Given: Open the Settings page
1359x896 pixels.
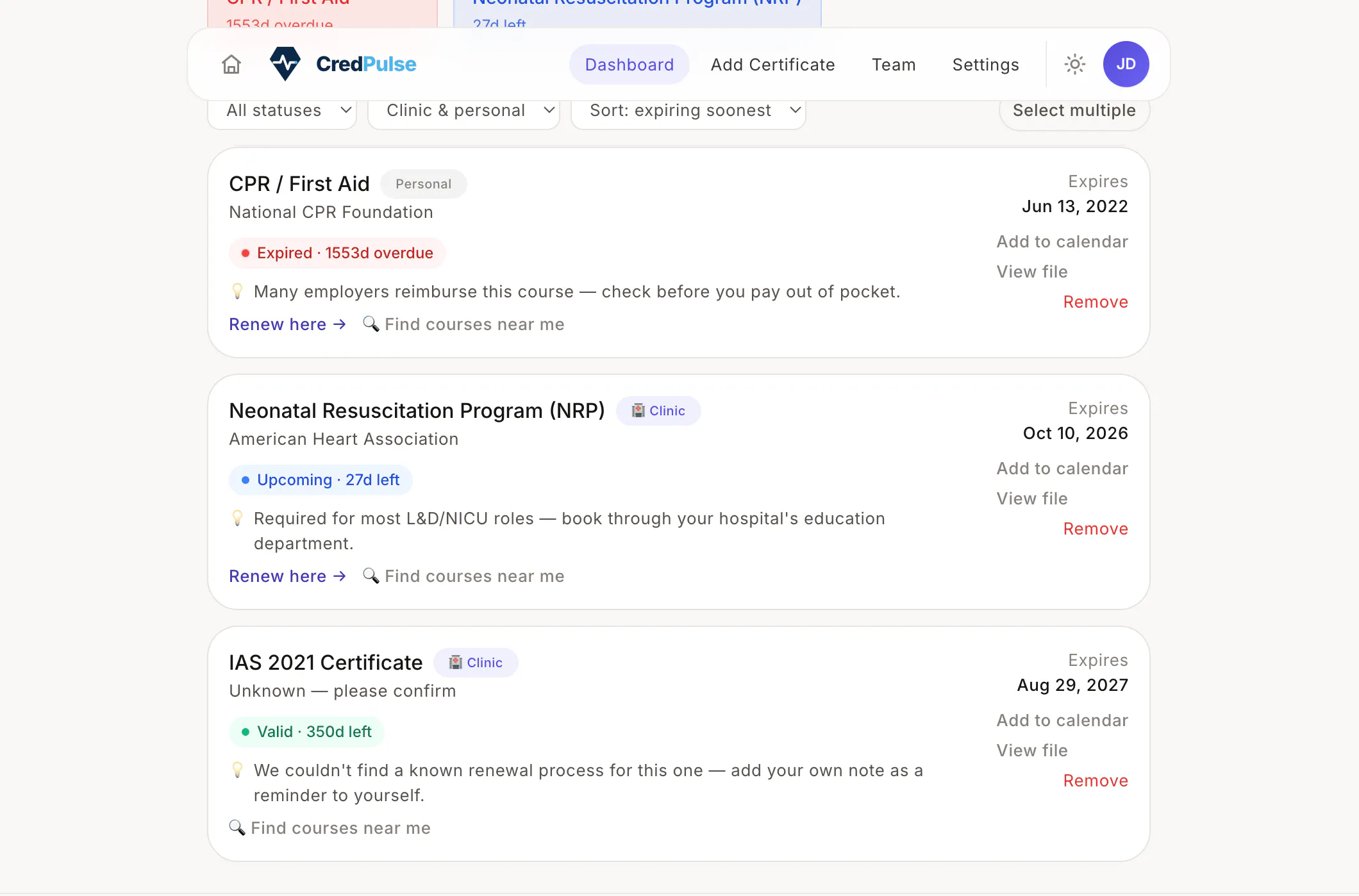Looking at the screenshot, I should click(x=986, y=65).
